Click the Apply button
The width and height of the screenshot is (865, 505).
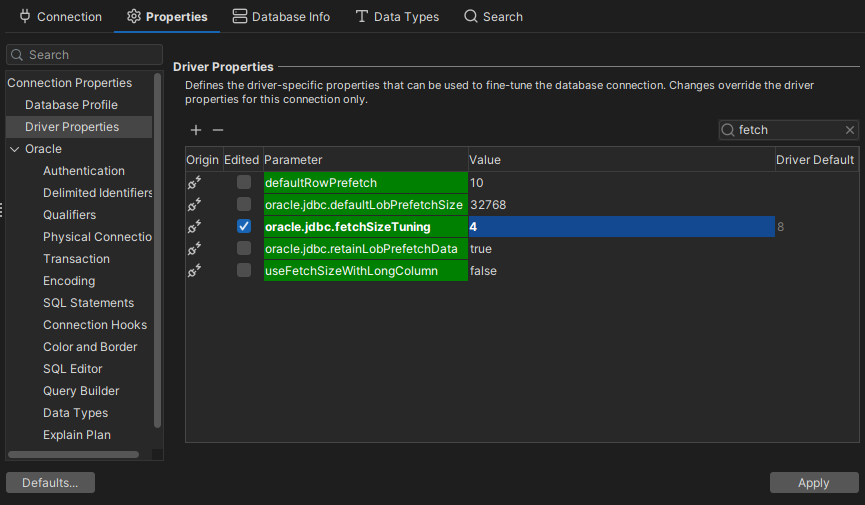pos(813,483)
